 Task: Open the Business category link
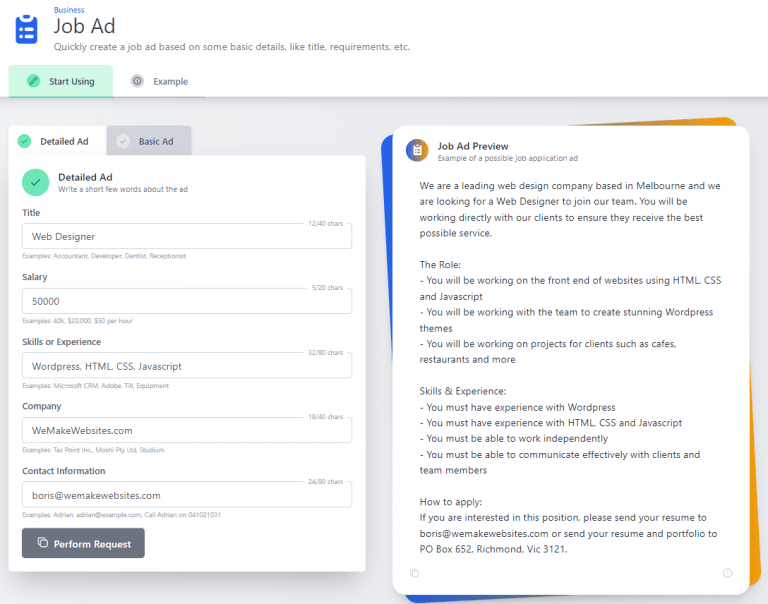pyautogui.click(x=69, y=10)
